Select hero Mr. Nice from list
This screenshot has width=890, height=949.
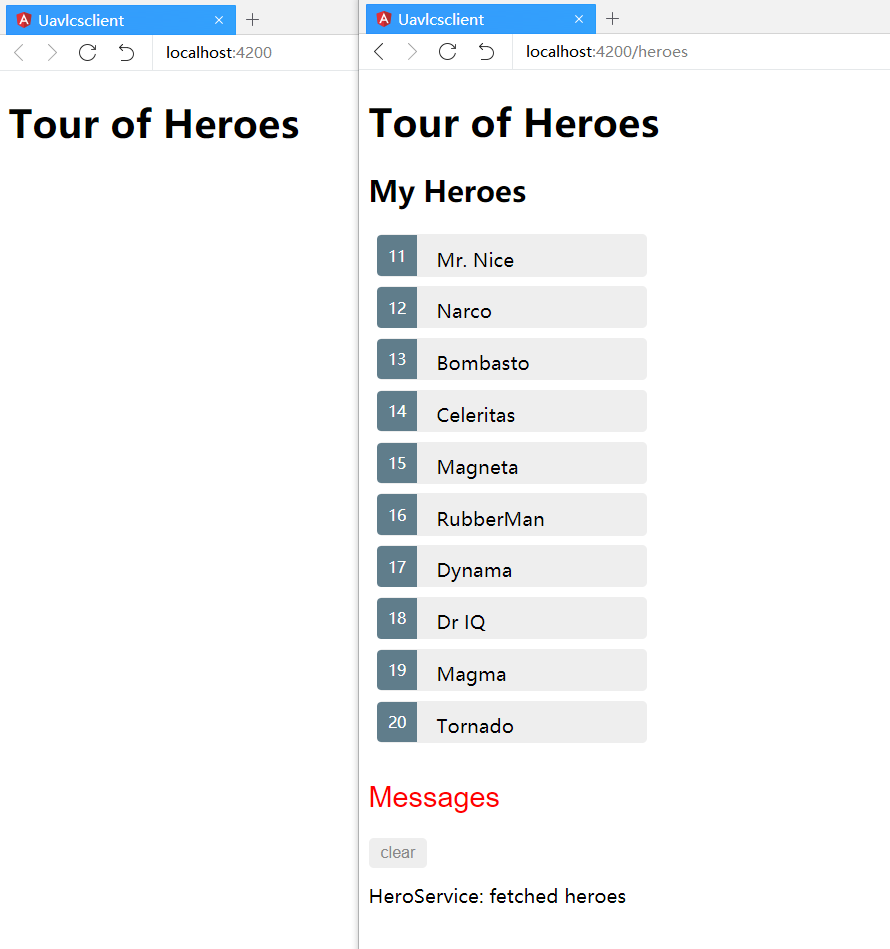coord(512,256)
